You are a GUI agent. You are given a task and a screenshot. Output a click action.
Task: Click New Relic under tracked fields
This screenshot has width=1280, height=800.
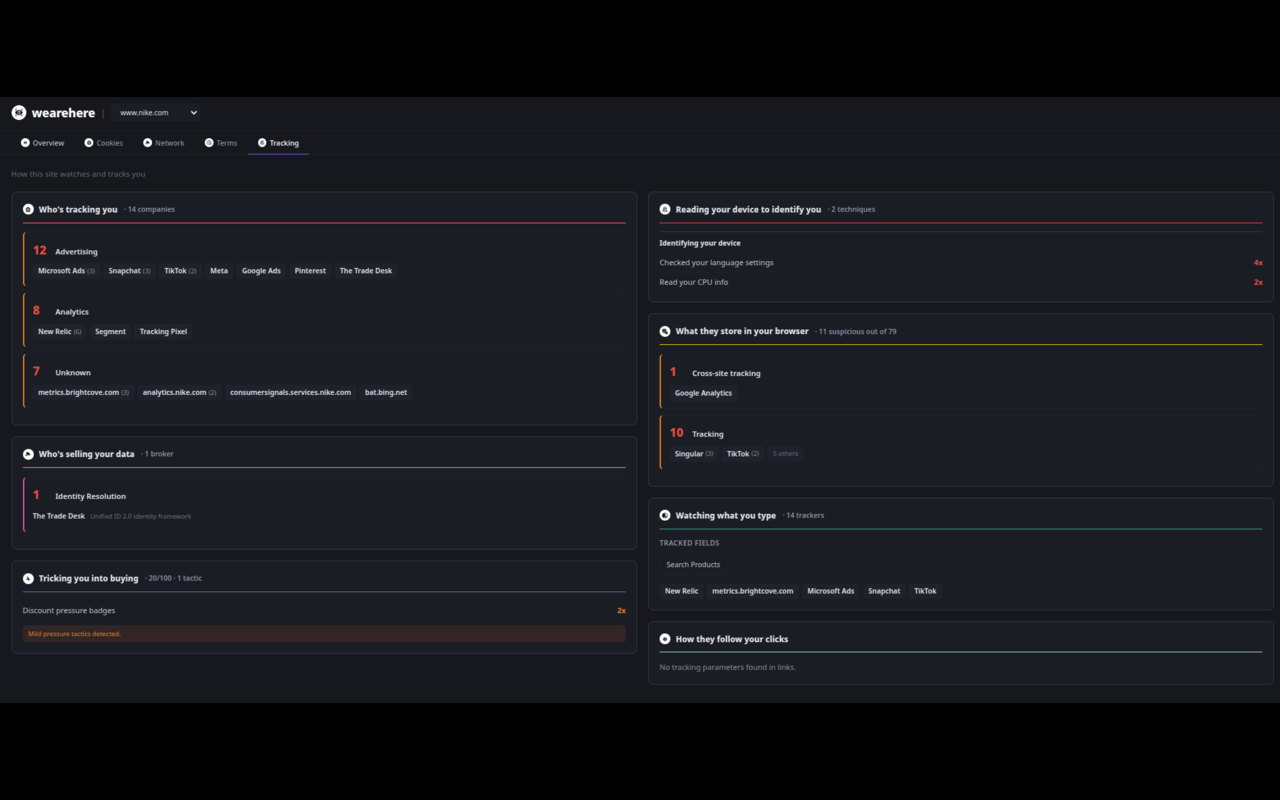click(x=682, y=591)
